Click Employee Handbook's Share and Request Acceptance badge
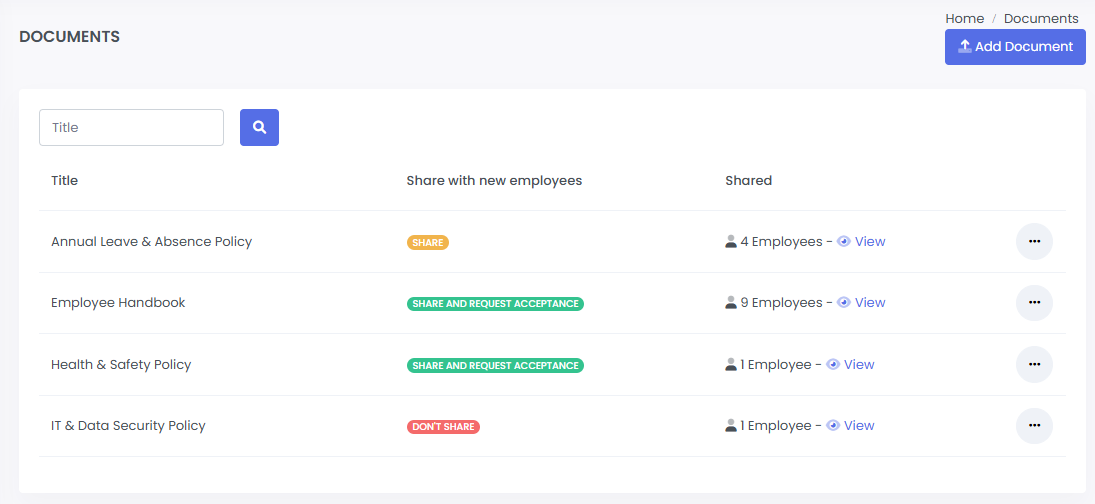Screen dimensions: 1095x504 495,304
